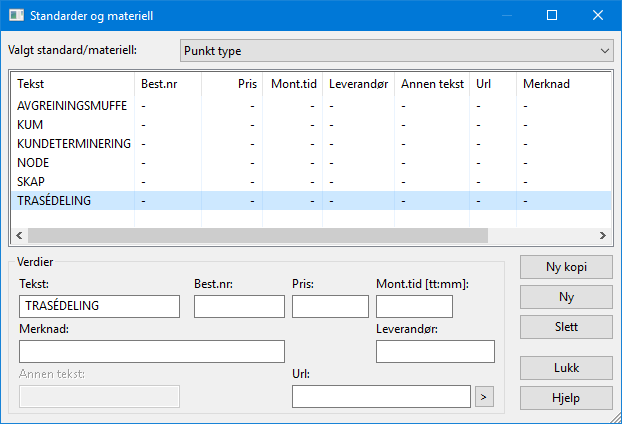Delete the entry with Slett button
622x424 pixels.
[x=566, y=327]
